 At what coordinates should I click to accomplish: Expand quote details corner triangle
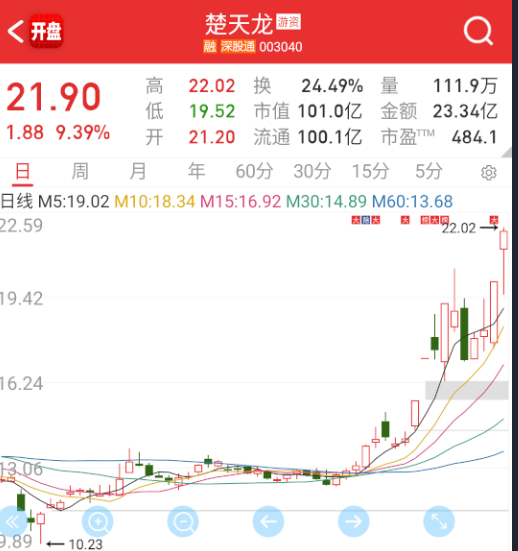coord(506,152)
